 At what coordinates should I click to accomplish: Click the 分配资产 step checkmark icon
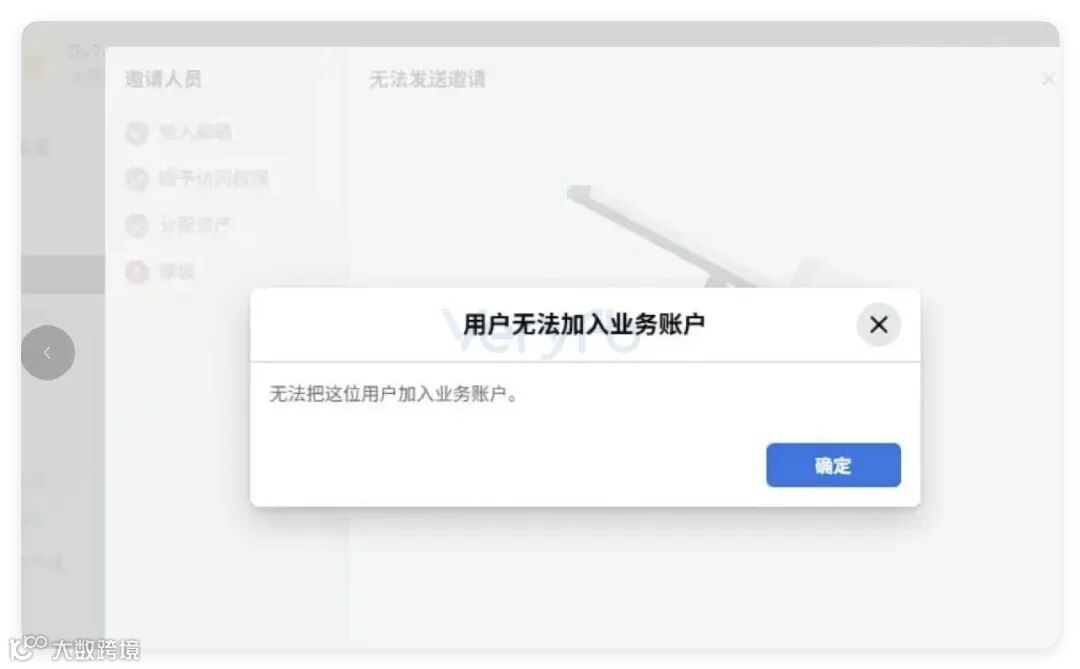point(137,225)
